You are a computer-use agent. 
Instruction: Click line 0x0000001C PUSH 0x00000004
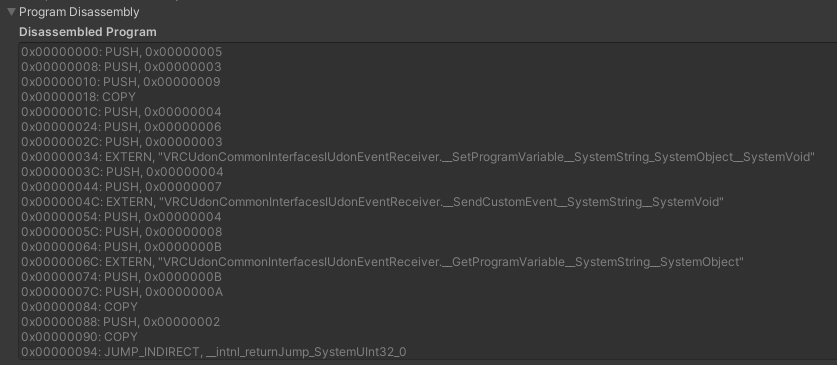[x=121, y=112]
